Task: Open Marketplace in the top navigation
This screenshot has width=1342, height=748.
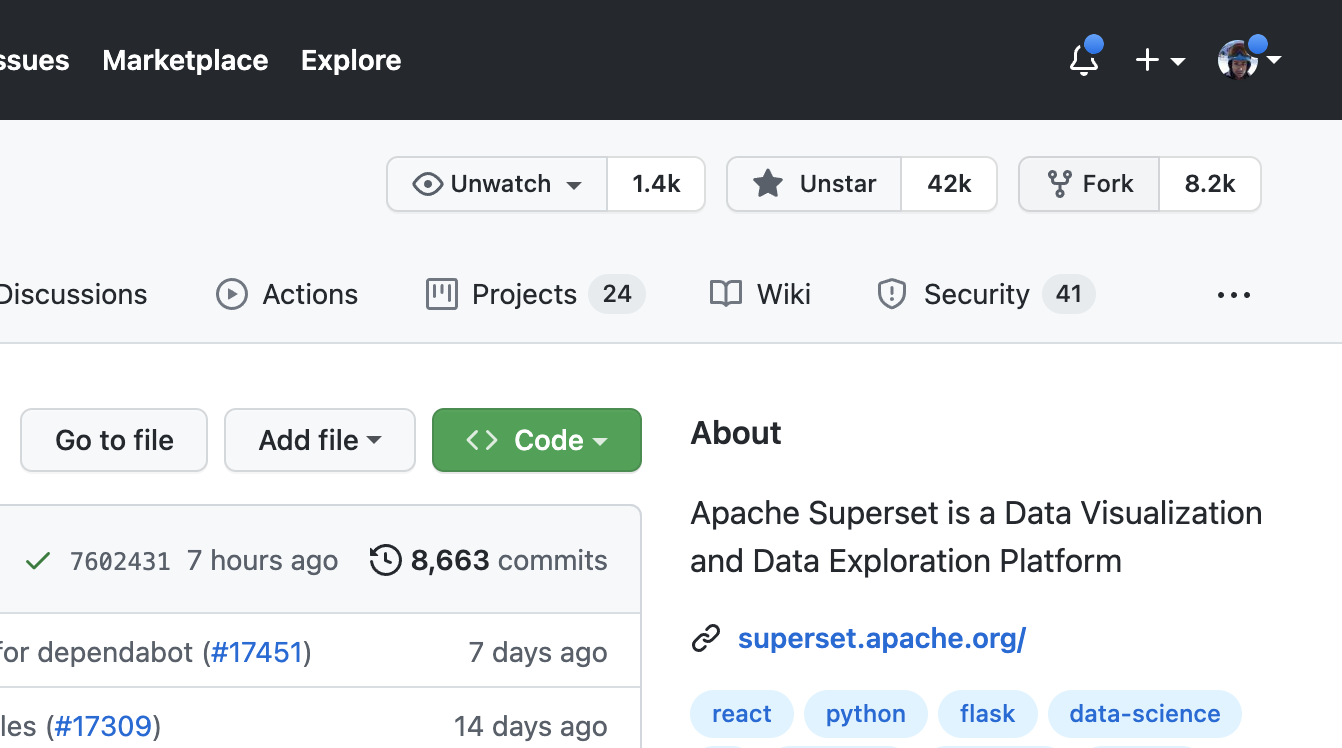Action: click(x=185, y=60)
